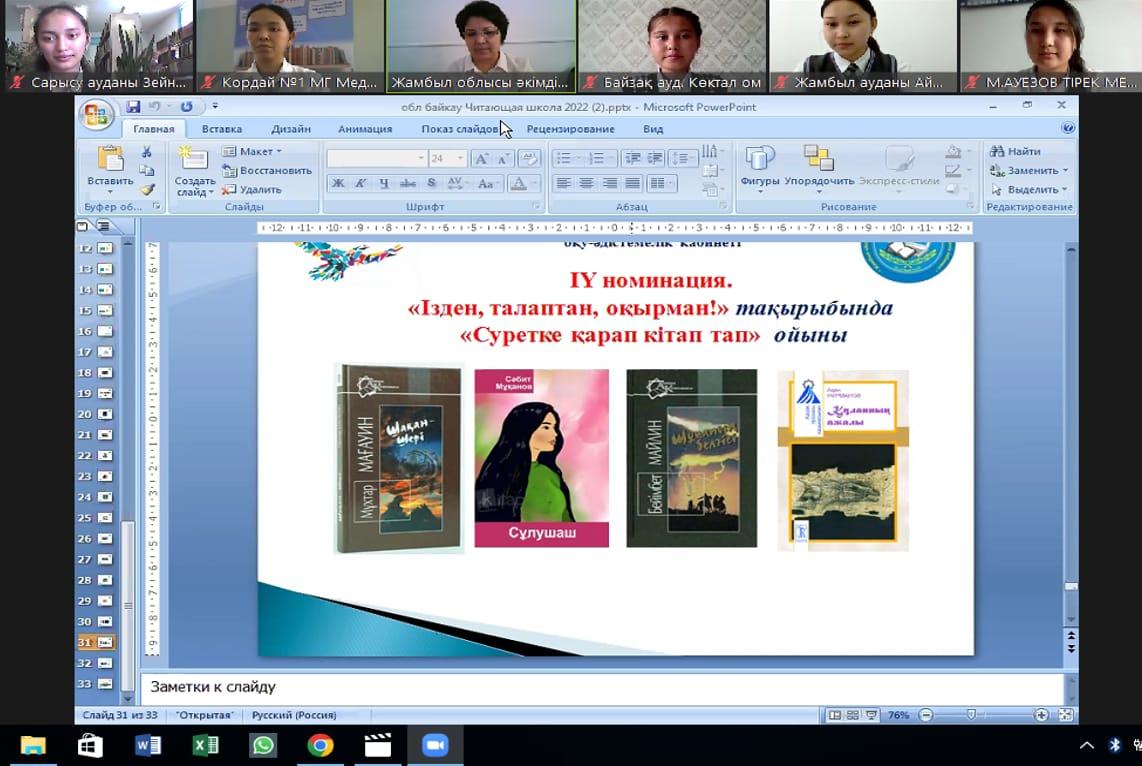Open the Показ слайдов ribbon tab
This screenshot has width=1142, height=766.
click(460, 129)
